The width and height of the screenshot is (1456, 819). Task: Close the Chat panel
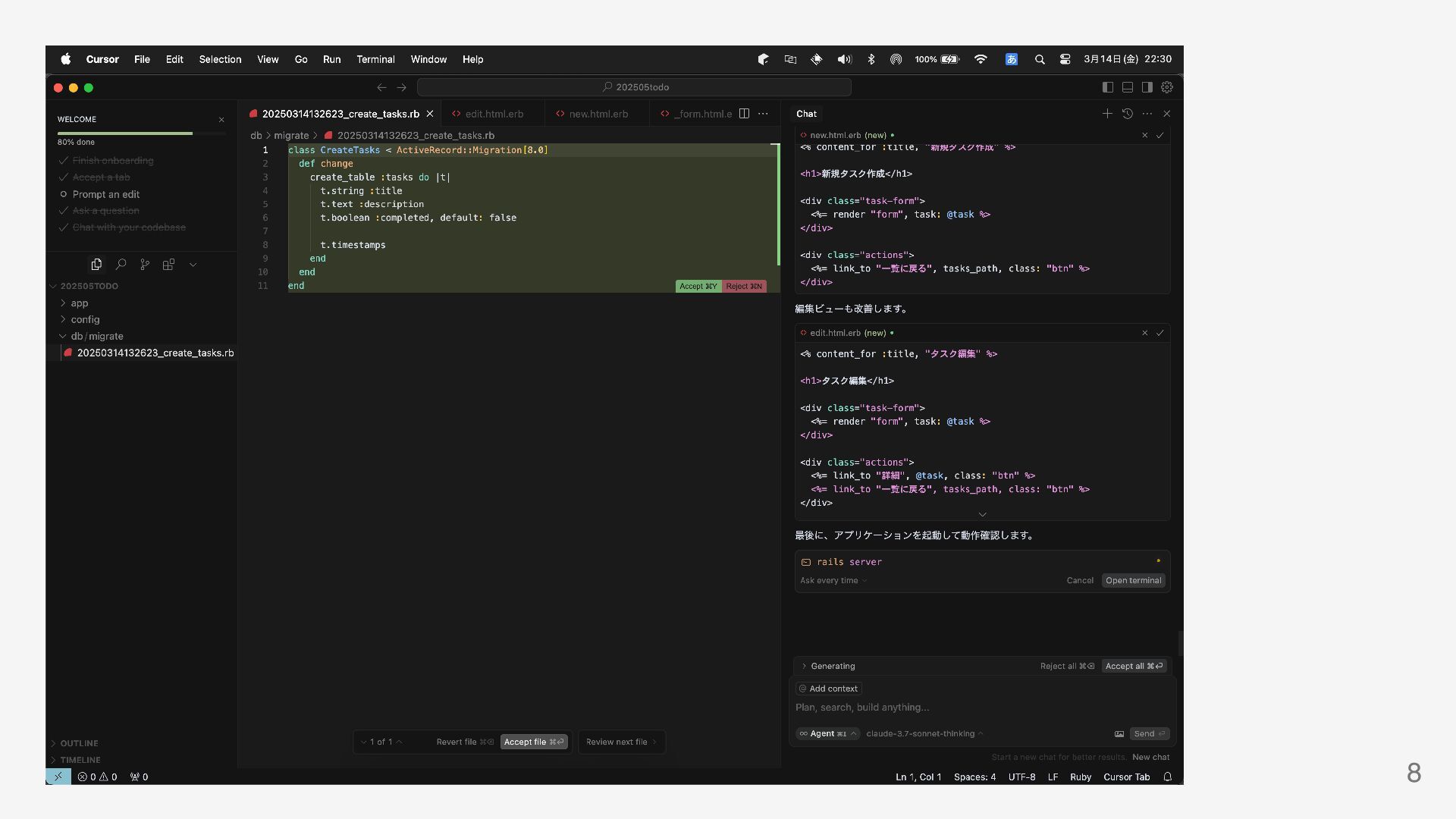1167,114
